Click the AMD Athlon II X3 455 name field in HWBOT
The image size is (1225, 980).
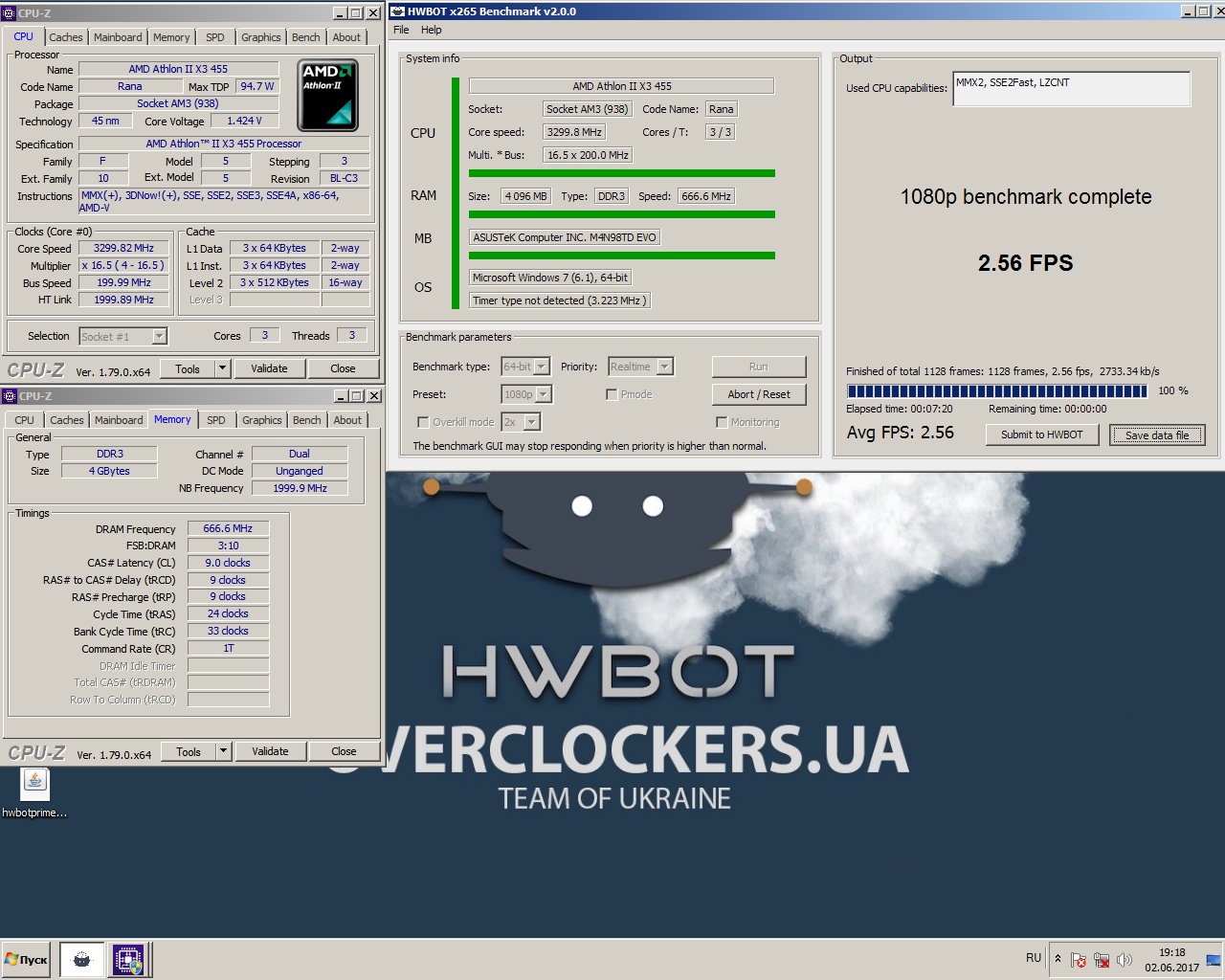[621, 86]
